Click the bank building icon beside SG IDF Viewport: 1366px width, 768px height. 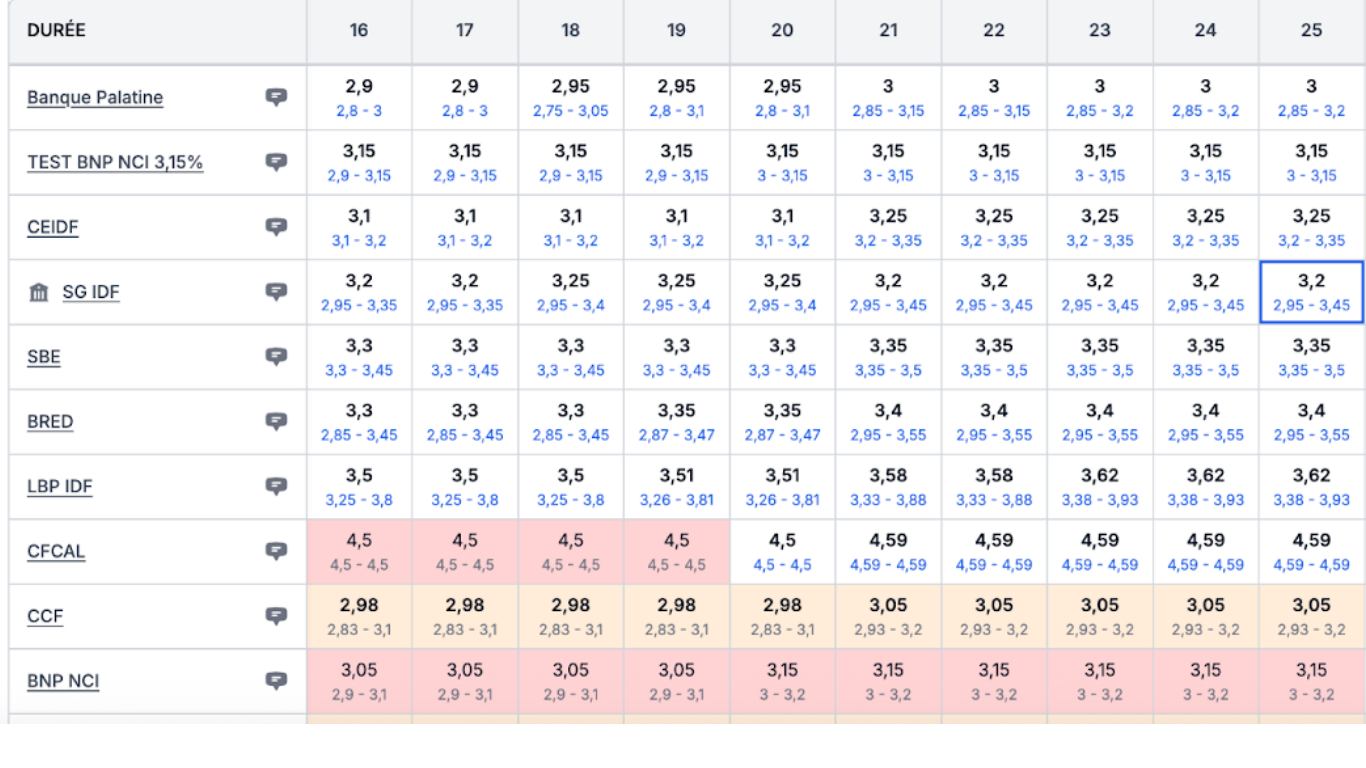click(39, 292)
